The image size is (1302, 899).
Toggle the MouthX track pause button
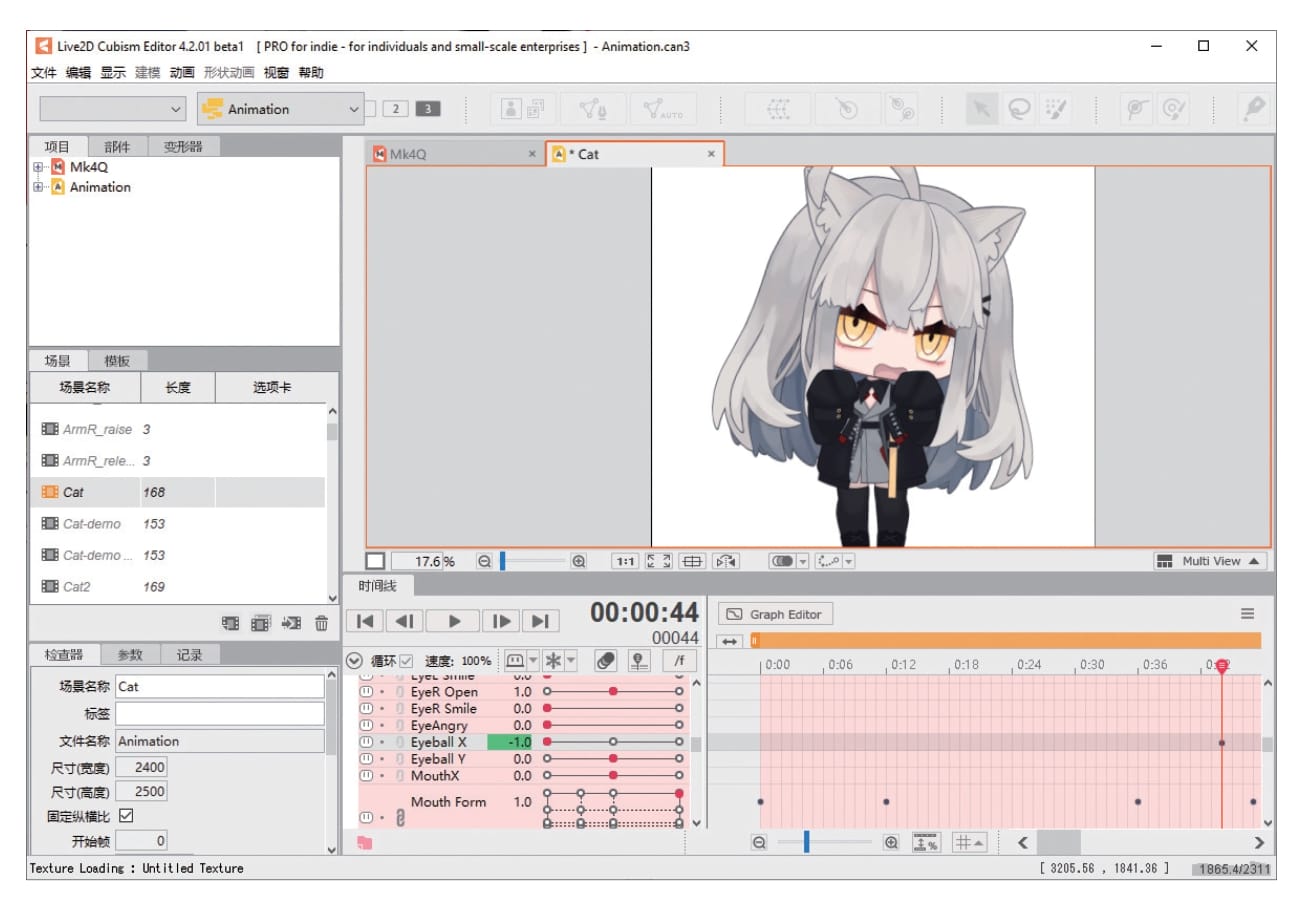click(x=366, y=776)
